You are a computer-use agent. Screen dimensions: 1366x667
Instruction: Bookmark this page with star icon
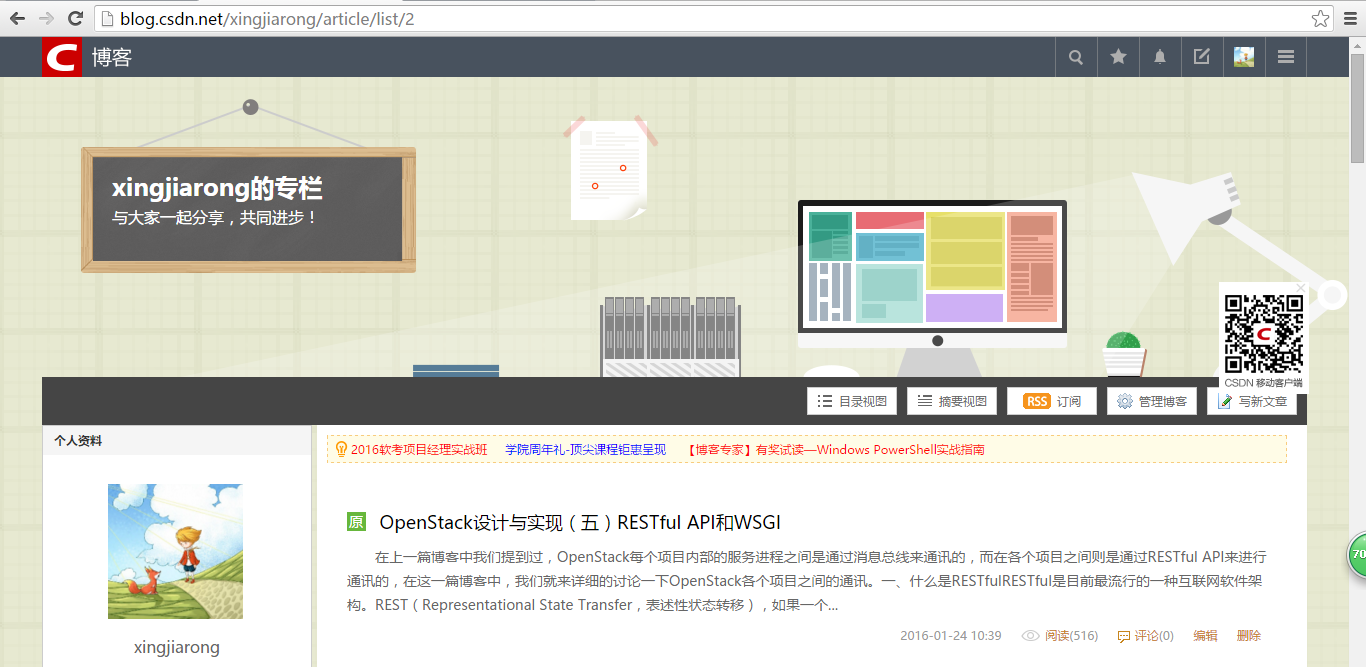click(x=1321, y=18)
